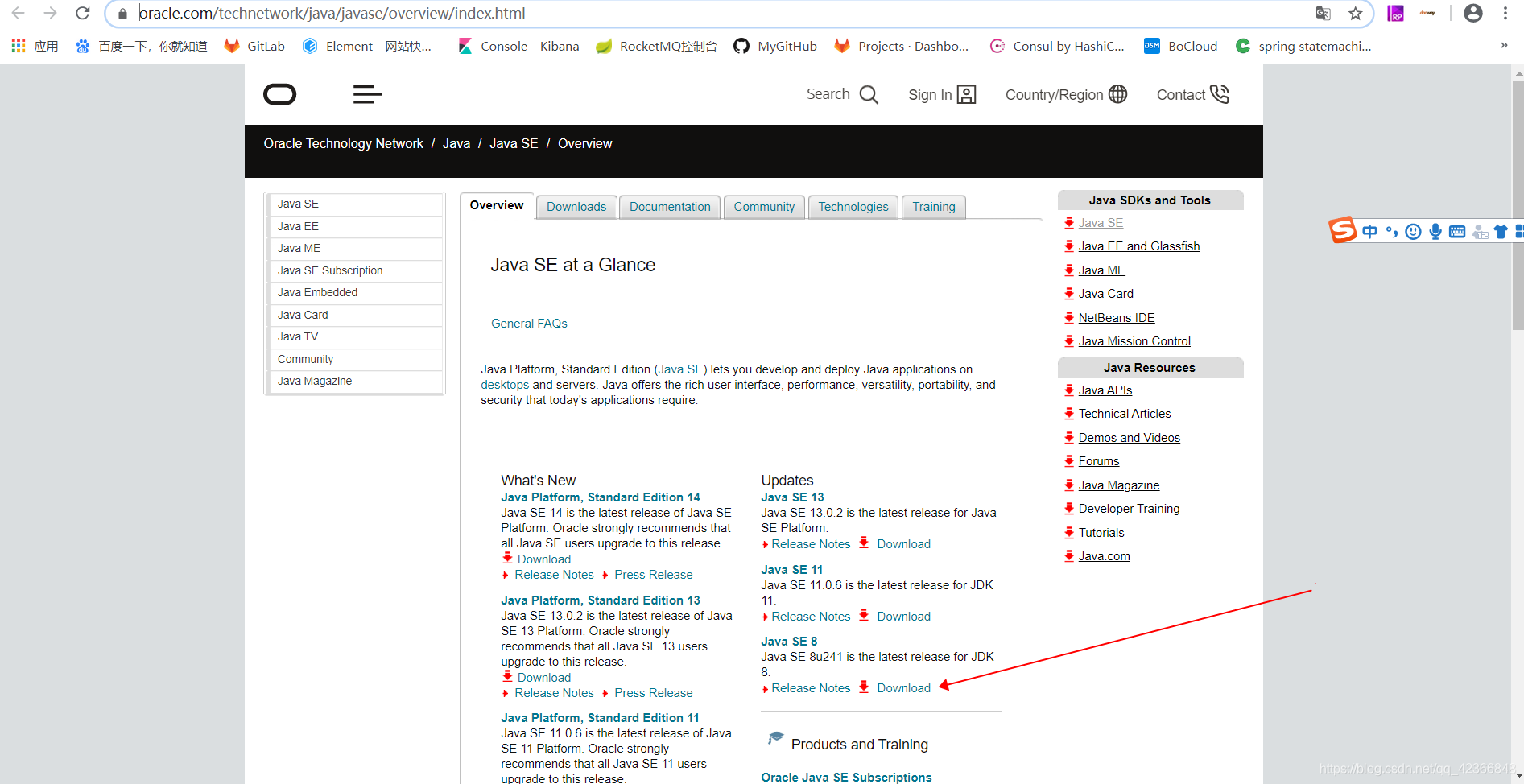Image resolution: width=1524 pixels, height=784 pixels.
Task: Open Java SE 13 Release Notes under Updates
Action: click(x=811, y=544)
